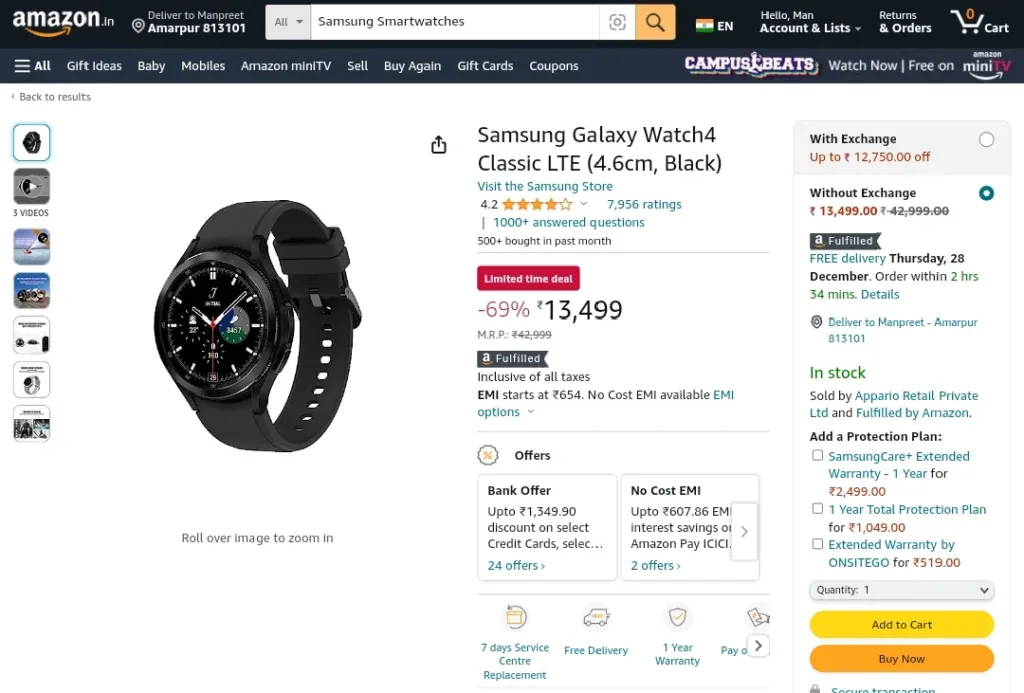Open the hamburger All menu
This screenshot has height=693, width=1024.
(x=33, y=66)
